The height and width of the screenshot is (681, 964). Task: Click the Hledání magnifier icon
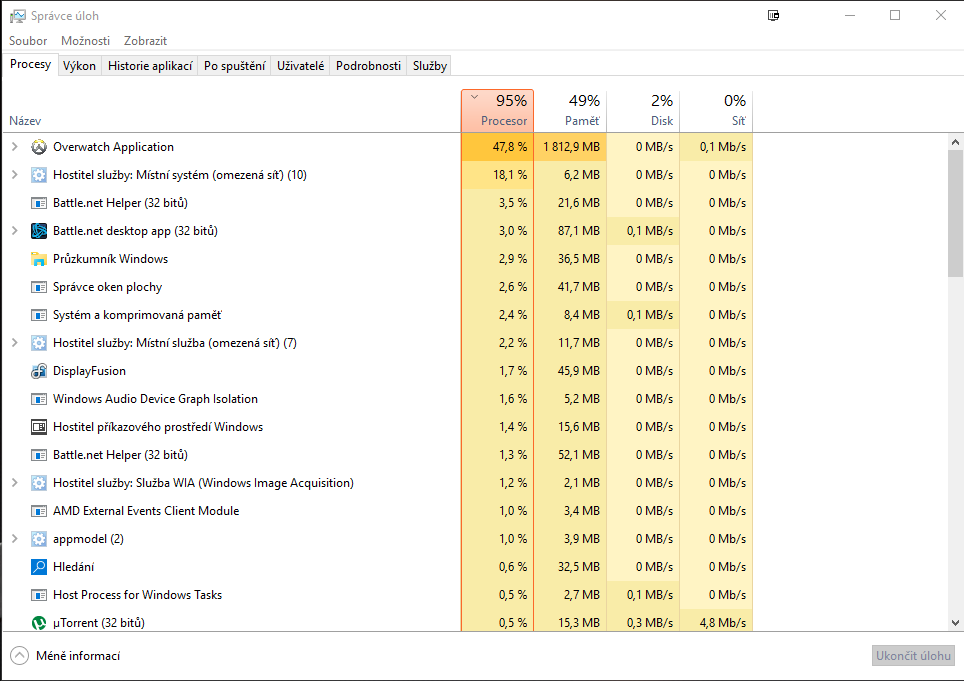[x=39, y=567]
